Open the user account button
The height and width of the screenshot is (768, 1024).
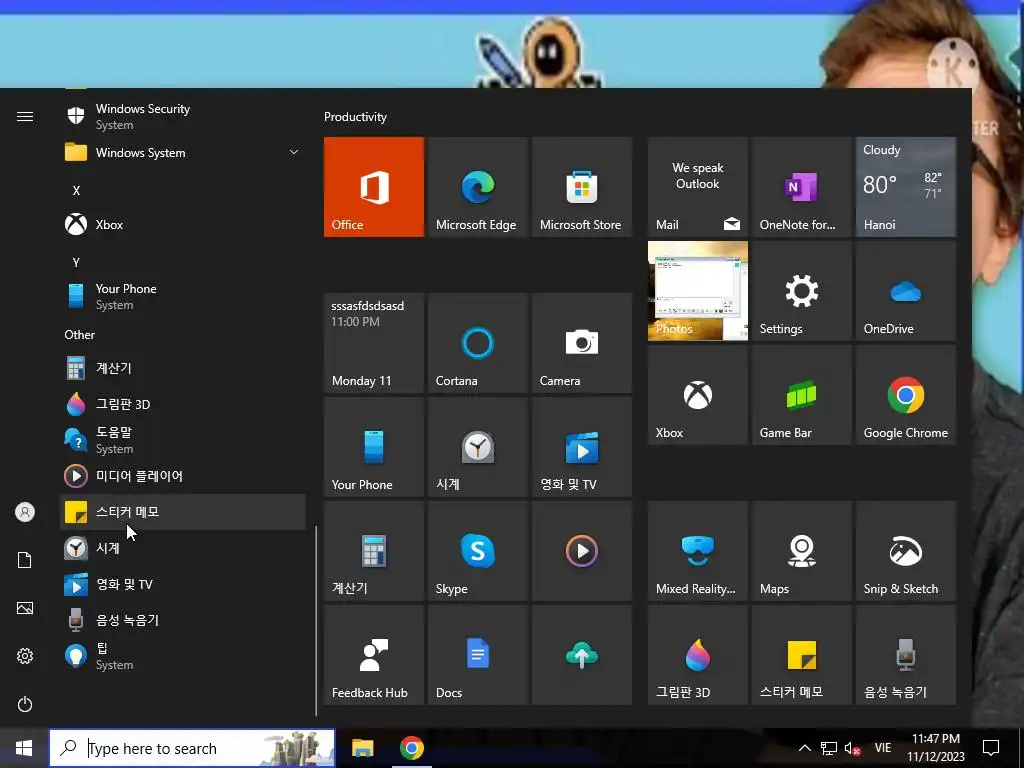[25, 512]
